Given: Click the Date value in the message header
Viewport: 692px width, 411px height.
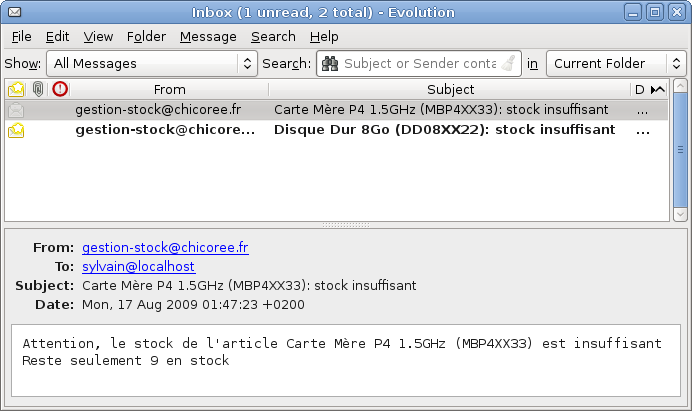Looking at the screenshot, I should (x=193, y=305).
